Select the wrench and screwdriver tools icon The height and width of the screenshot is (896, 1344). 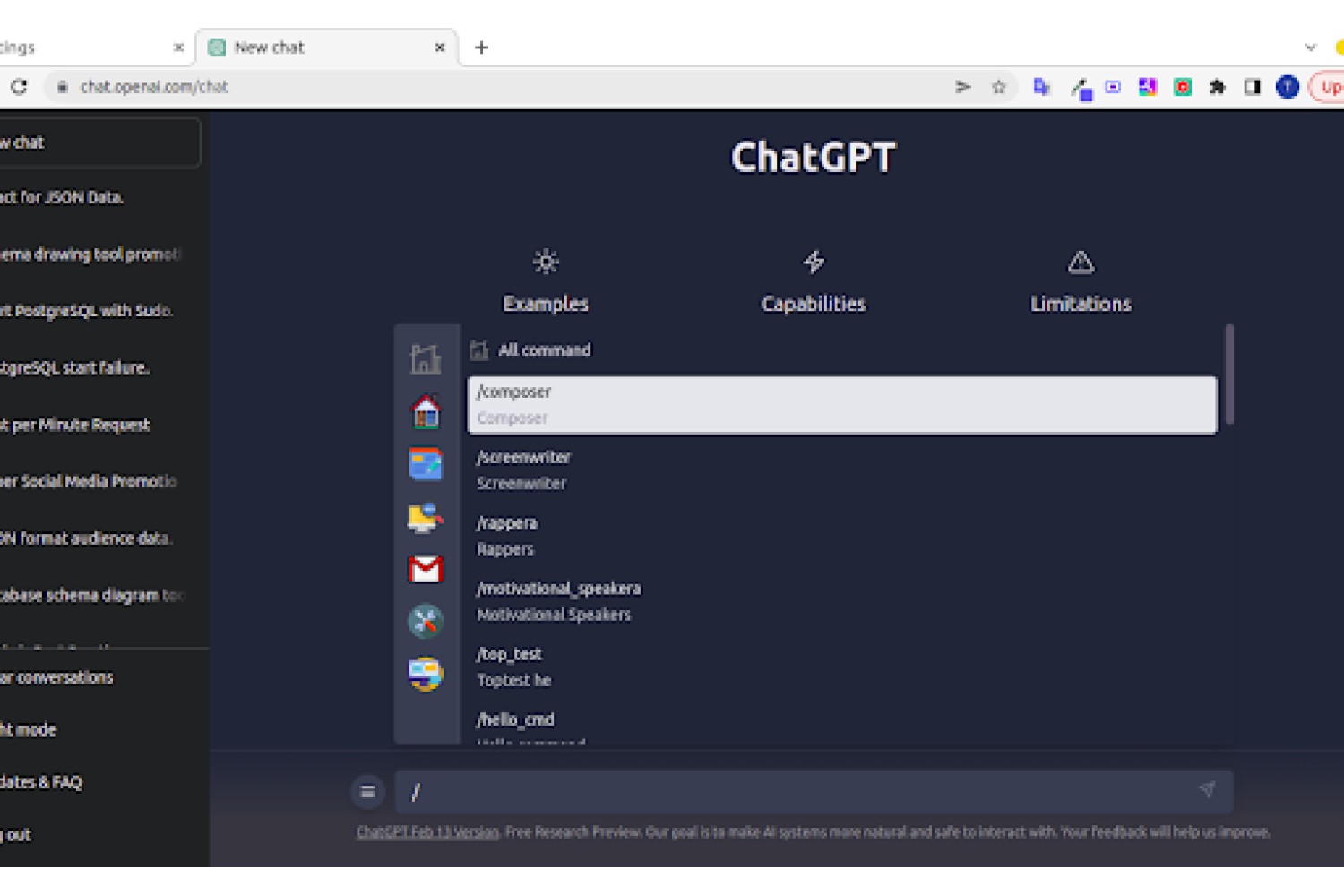426,621
